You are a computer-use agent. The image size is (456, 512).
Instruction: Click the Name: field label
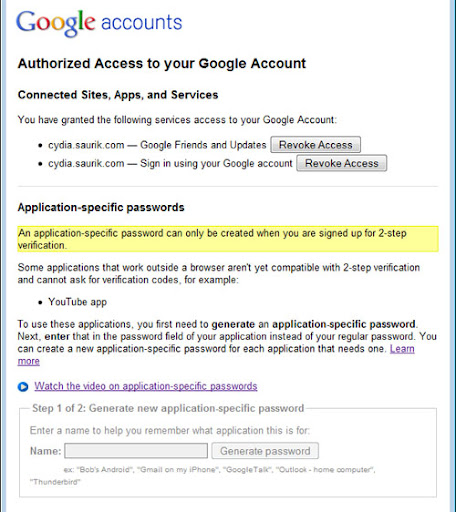pos(46,451)
